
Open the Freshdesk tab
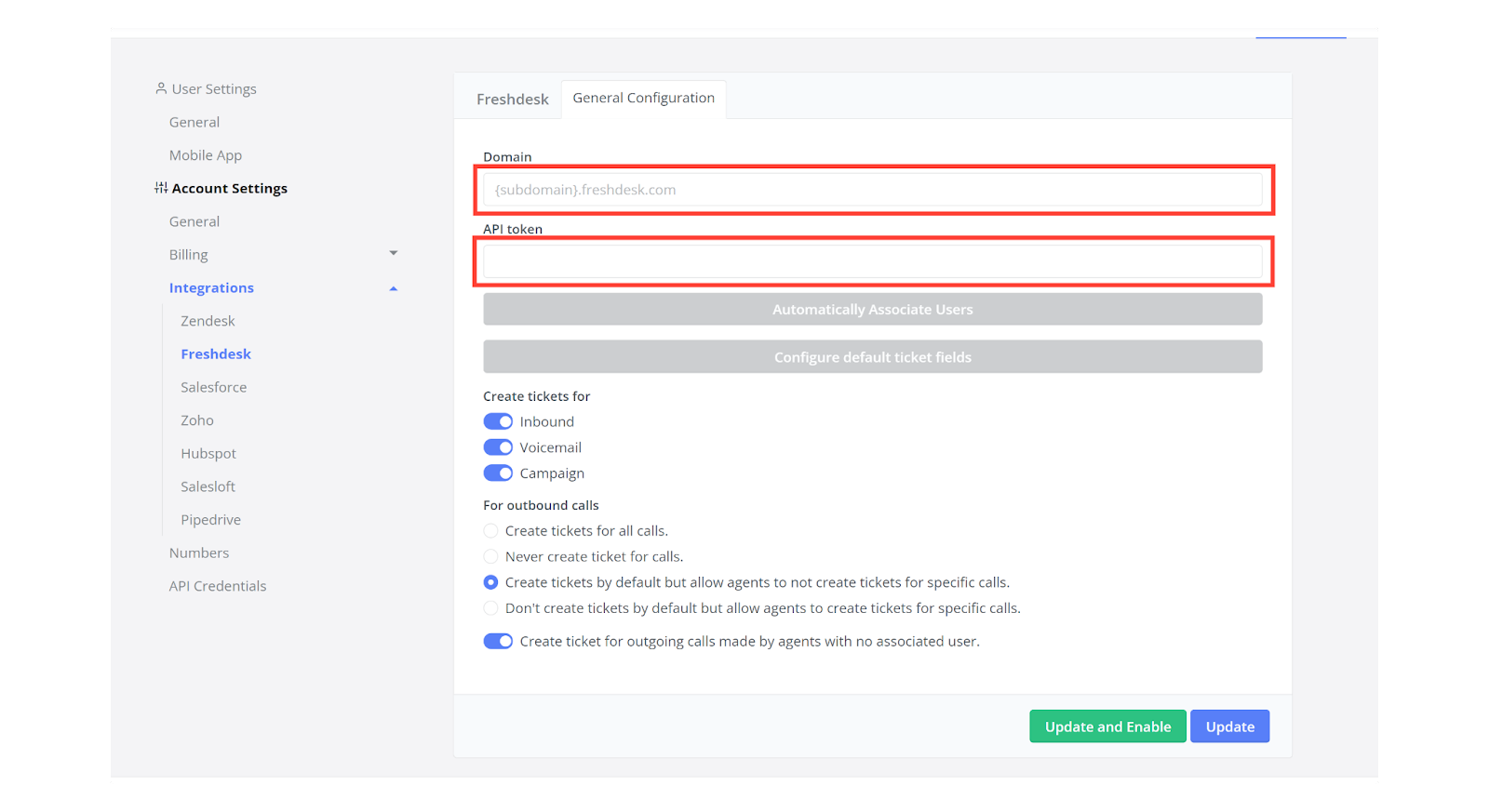pos(512,99)
